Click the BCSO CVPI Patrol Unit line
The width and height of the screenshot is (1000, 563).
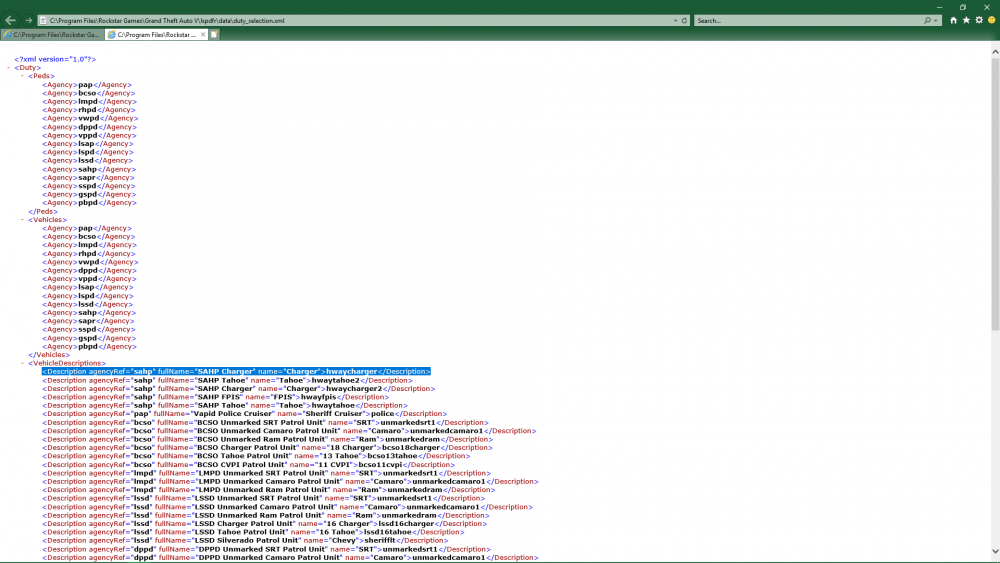(x=249, y=465)
